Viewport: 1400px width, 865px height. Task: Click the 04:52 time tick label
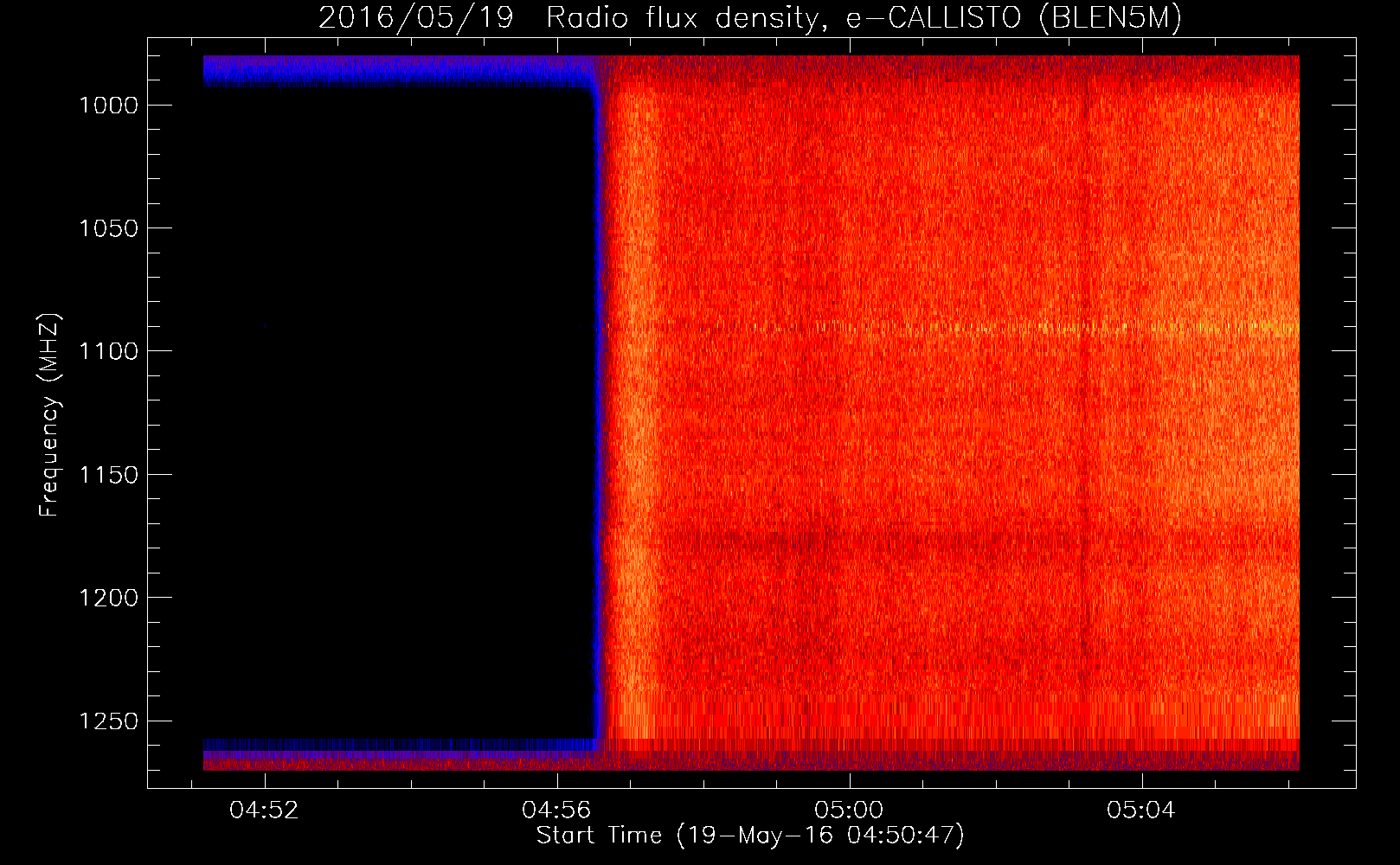click(264, 810)
